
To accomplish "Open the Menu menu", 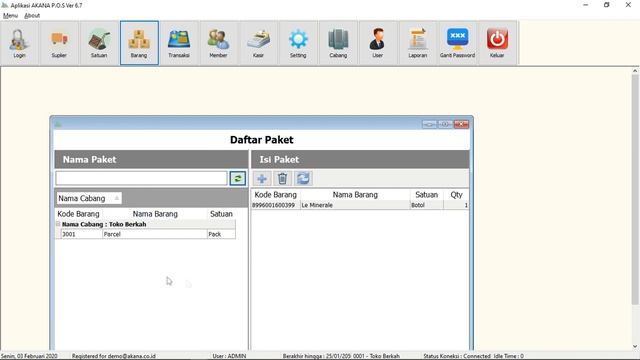I will (x=10, y=16).
